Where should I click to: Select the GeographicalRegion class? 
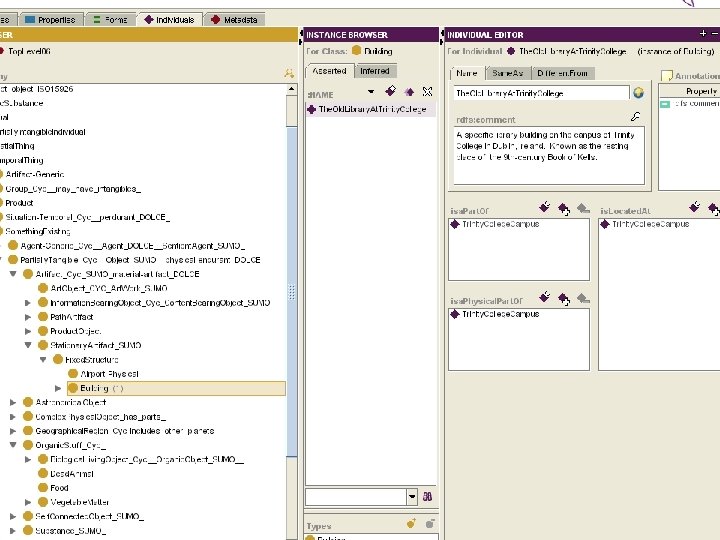118,431
